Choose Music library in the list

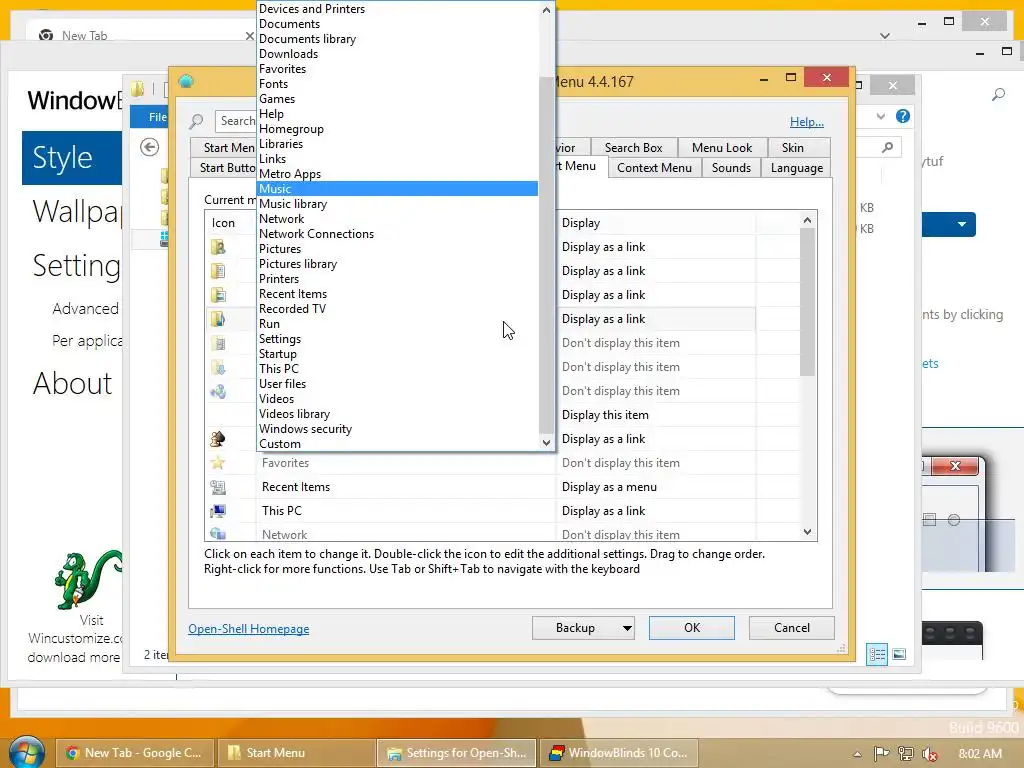click(x=398, y=204)
